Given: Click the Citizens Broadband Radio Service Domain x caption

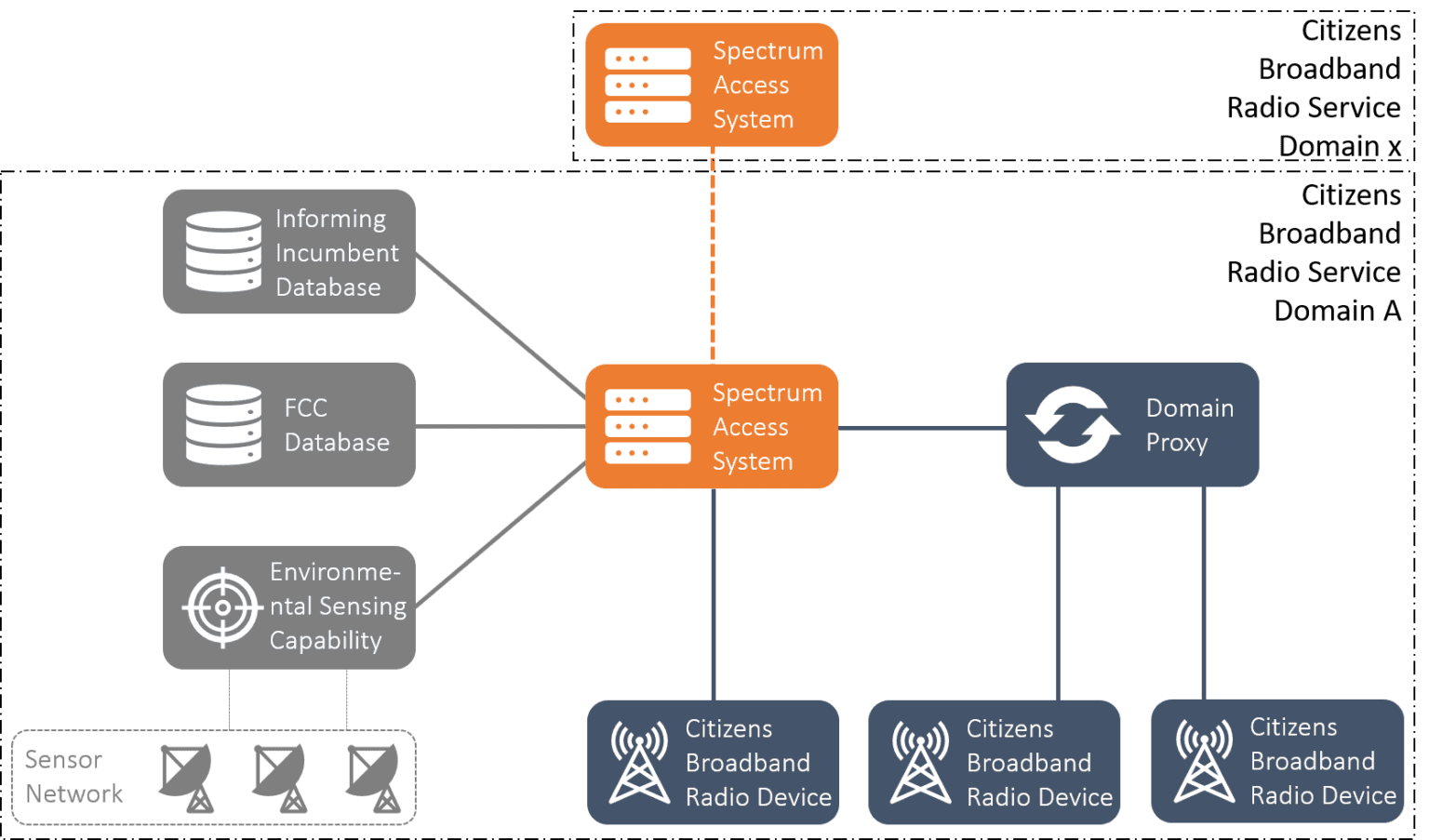Looking at the screenshot, I should pos(1314,88).
